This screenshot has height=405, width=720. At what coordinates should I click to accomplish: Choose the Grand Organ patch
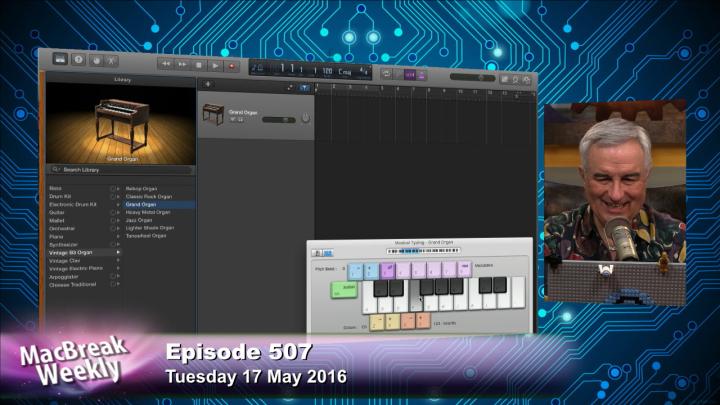141,204
